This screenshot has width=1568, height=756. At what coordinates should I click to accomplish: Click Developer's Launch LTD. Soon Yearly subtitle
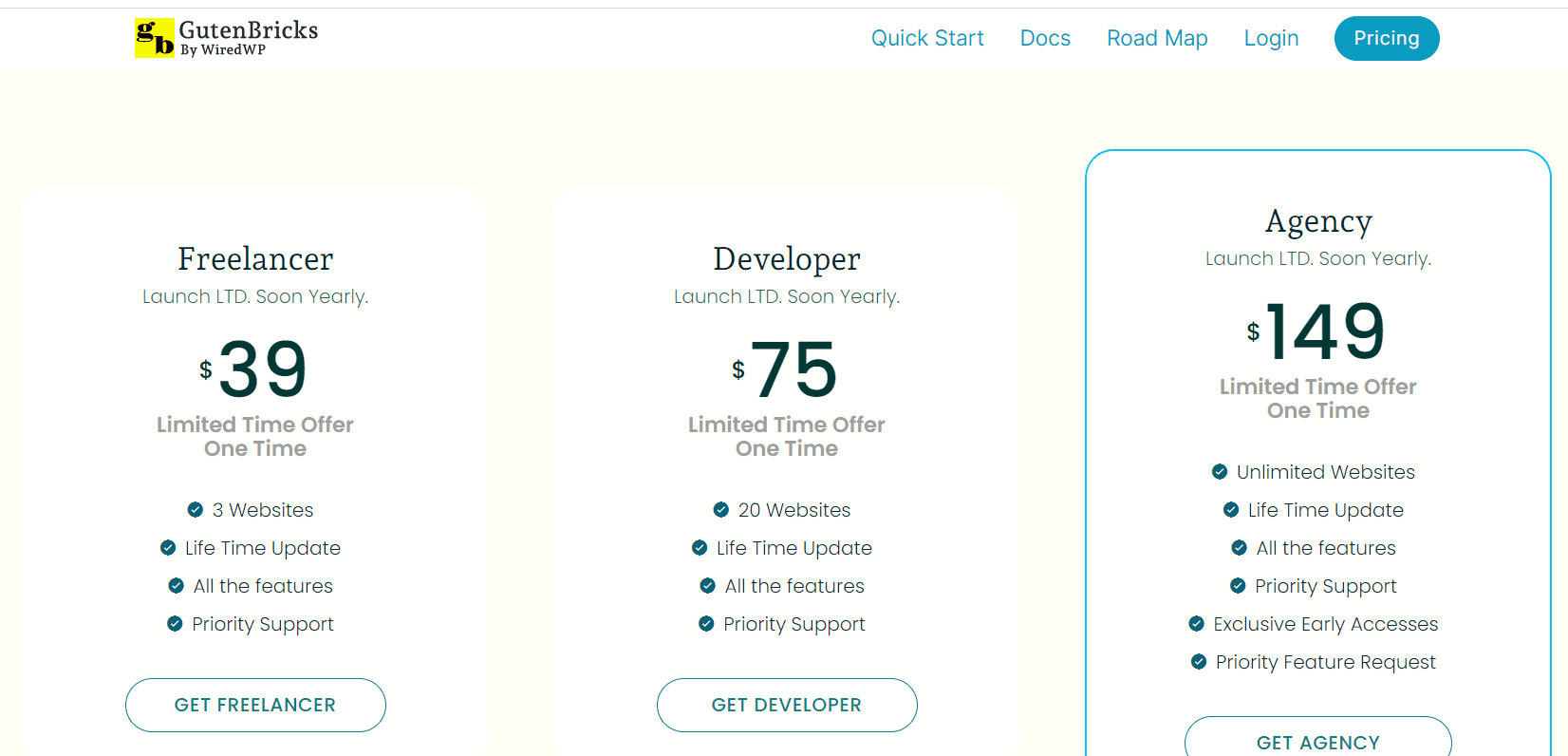click(x=787, y=296)
